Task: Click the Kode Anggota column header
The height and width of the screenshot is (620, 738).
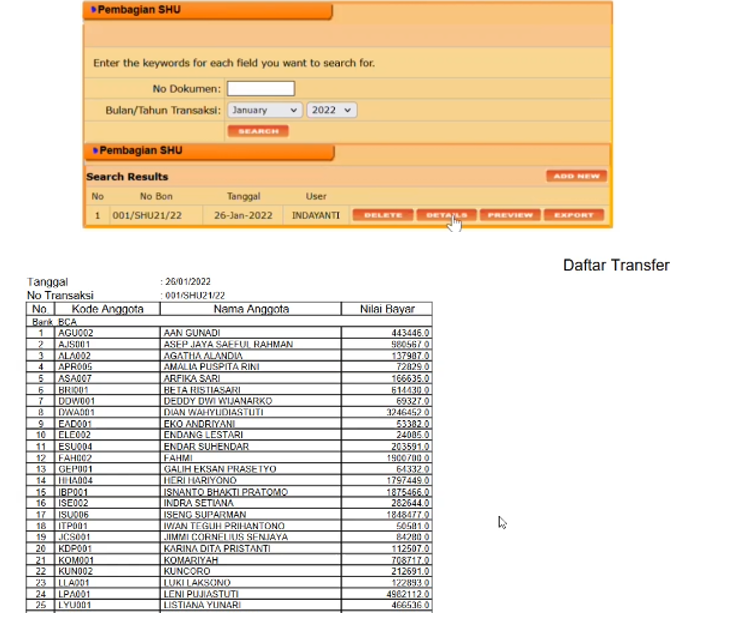Action: (x=107, y=309)
